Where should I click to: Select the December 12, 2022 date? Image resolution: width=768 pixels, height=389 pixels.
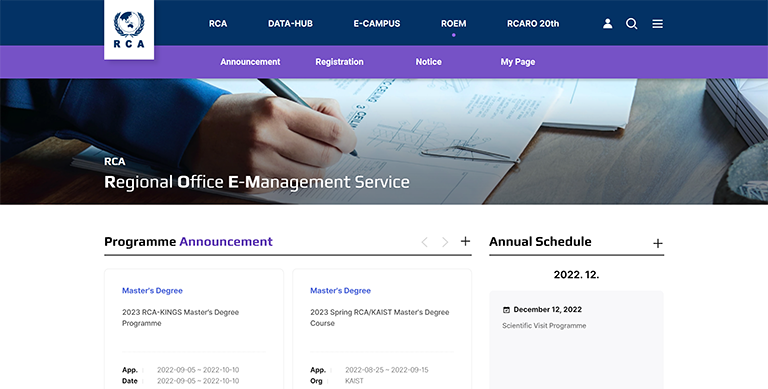(x=548, y=310)
